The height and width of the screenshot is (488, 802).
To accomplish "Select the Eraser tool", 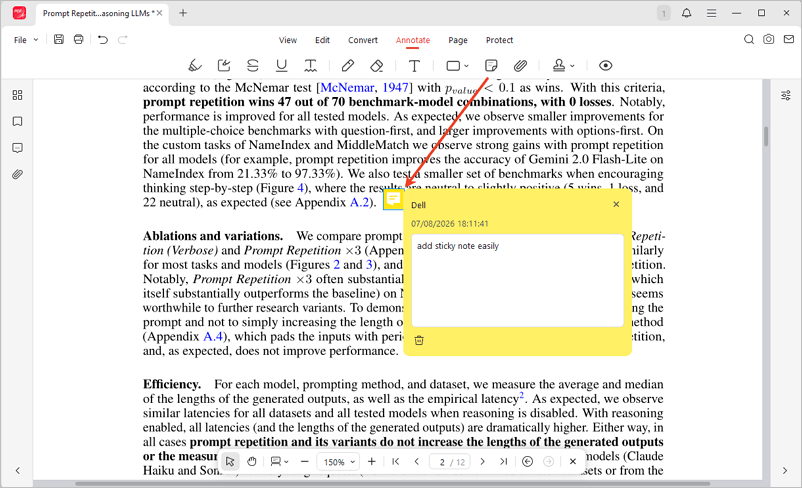I will point(376,65).
